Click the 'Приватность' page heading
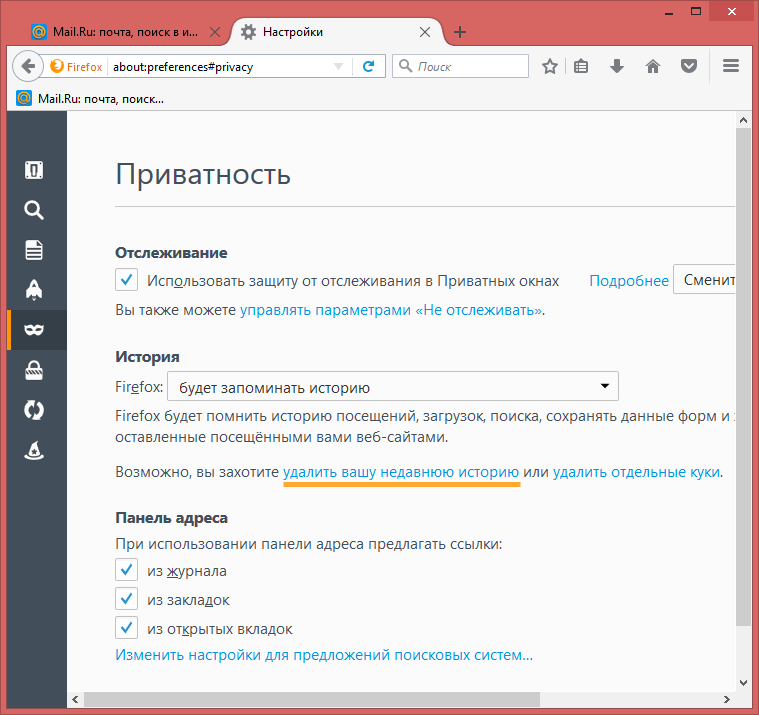Image resolution: width=759 pixels, height=715 pixels. pyautogui.click(x=203, y=175)
